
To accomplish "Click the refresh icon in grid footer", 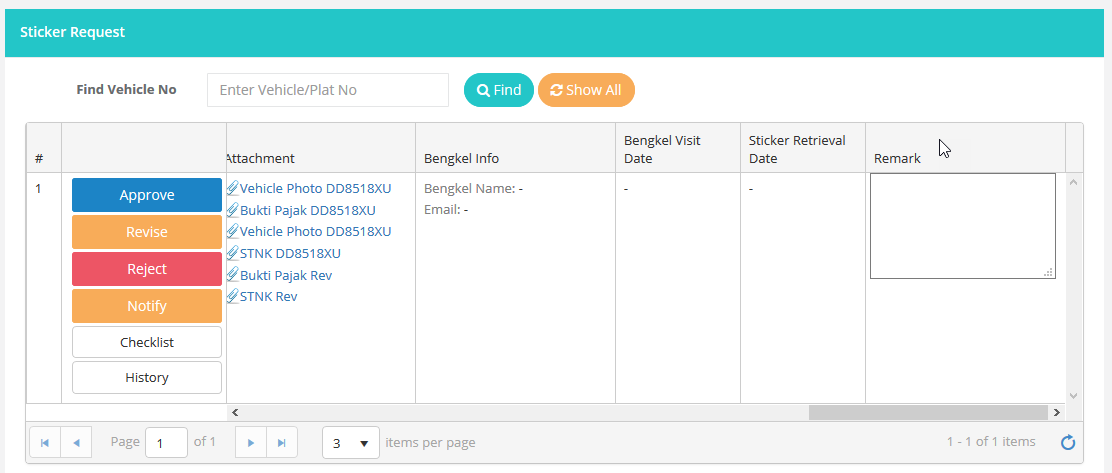I will click(1068, 442).
